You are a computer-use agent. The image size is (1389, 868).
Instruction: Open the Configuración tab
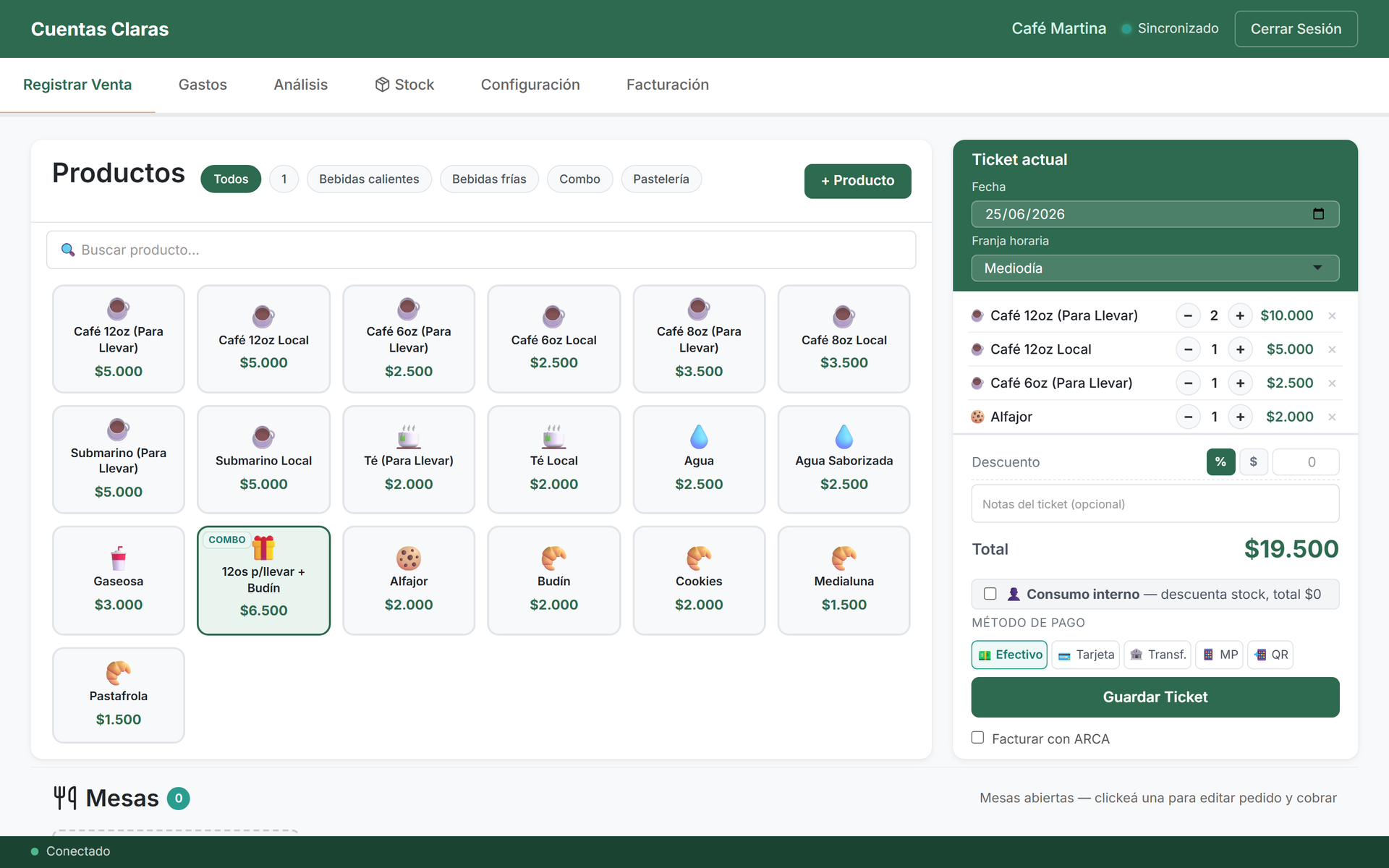[530, 85]
